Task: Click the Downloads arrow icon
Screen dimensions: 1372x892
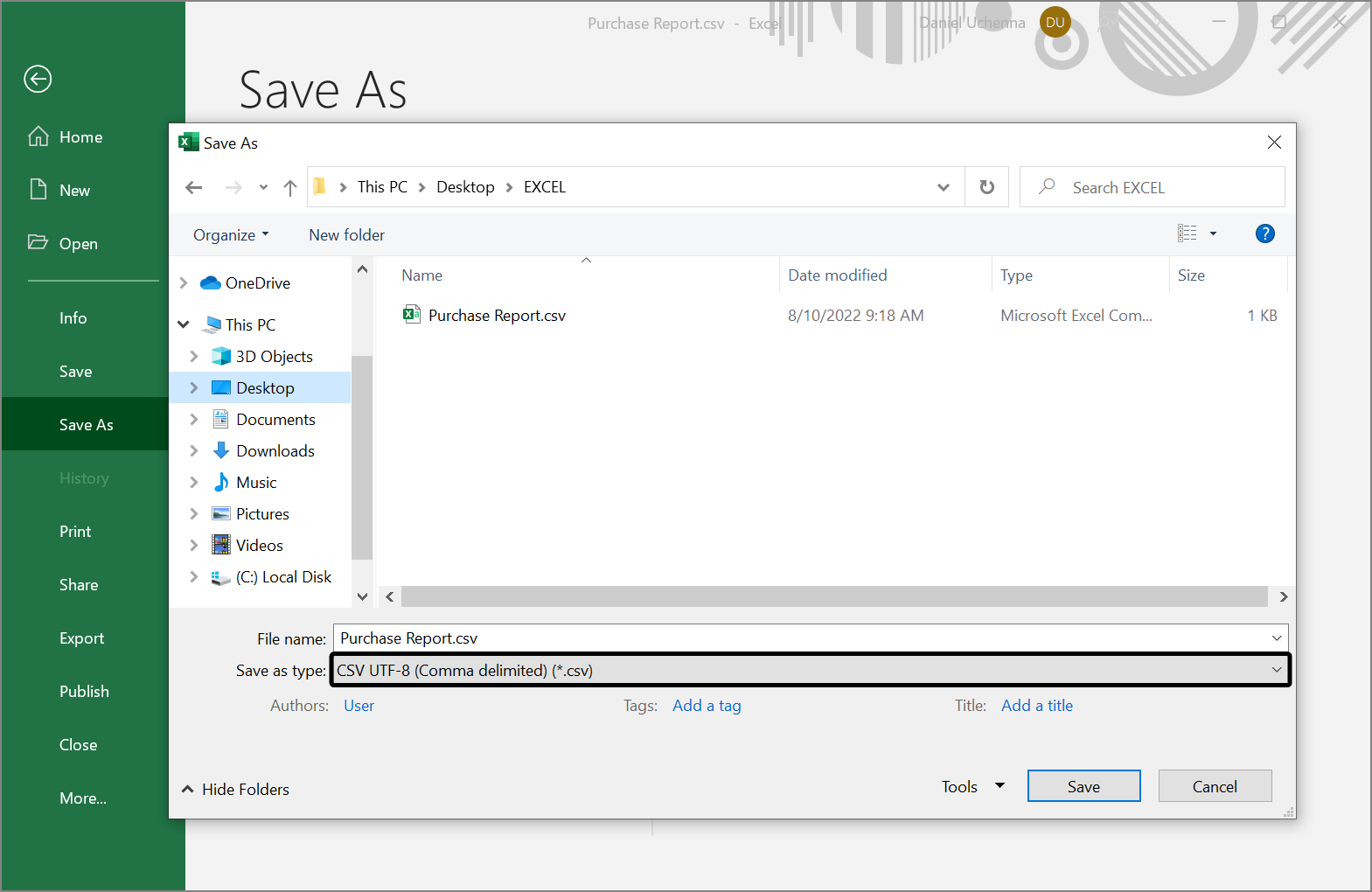Action: pos(221,450)
